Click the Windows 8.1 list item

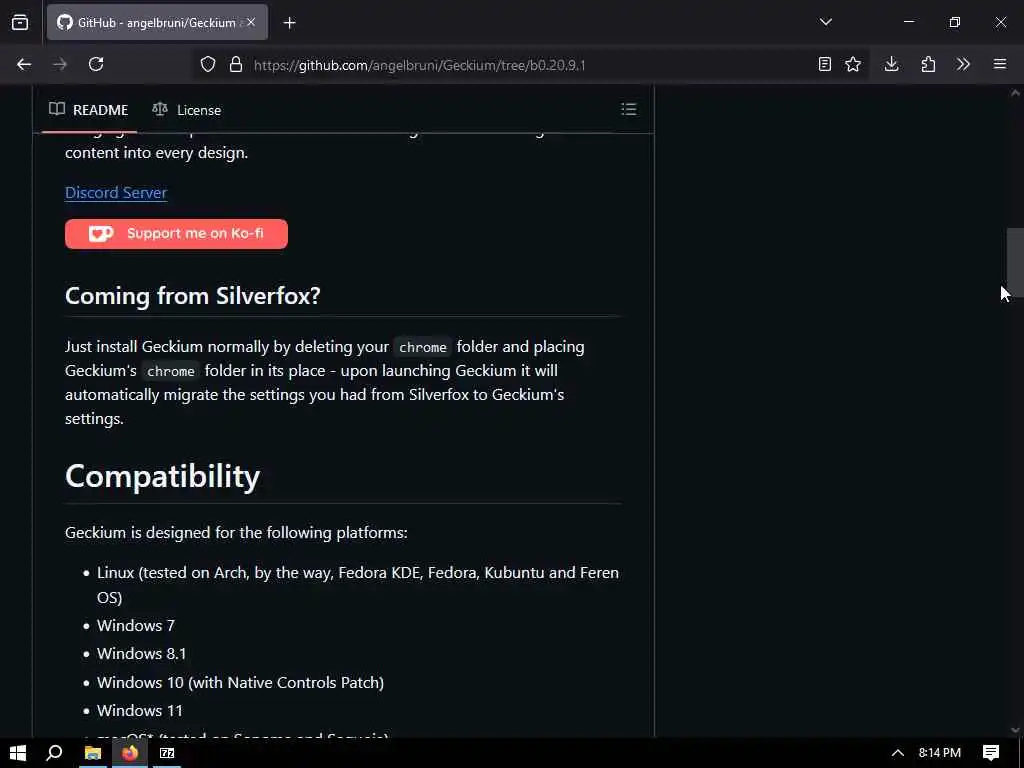coord(142,654)
